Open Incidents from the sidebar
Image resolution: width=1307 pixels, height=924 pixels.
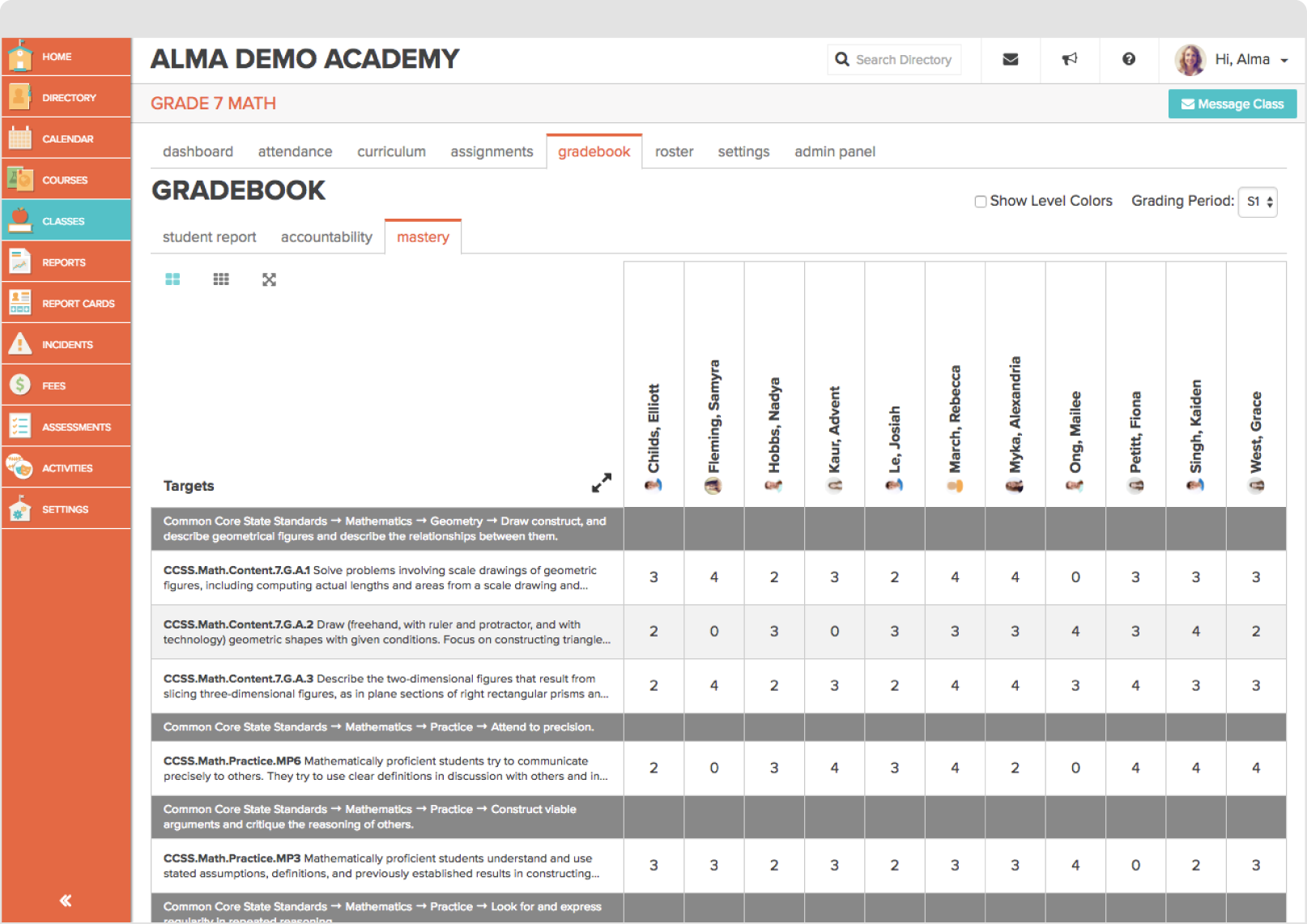66,344
